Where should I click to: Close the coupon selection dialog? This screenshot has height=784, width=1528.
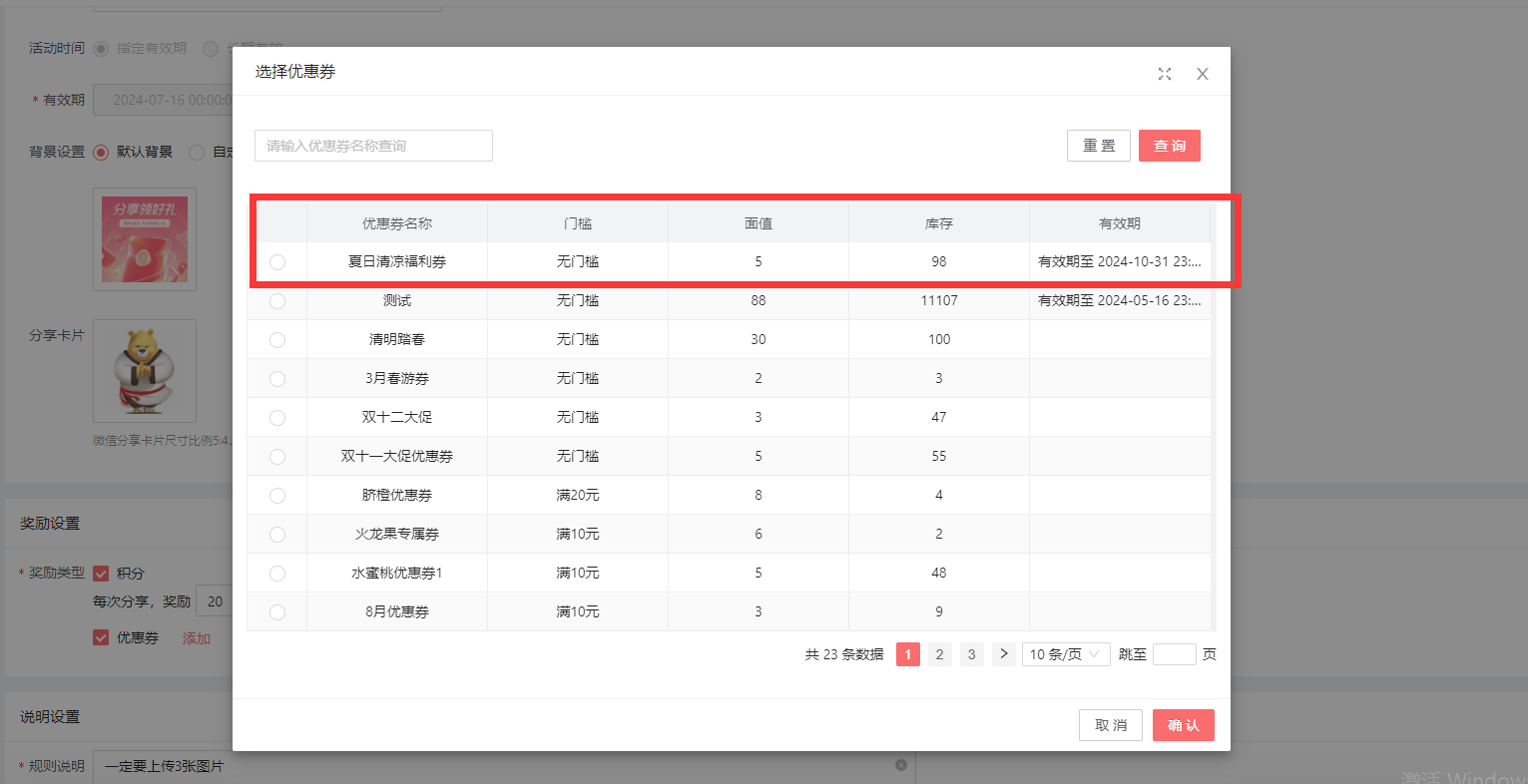(1202, 74)
